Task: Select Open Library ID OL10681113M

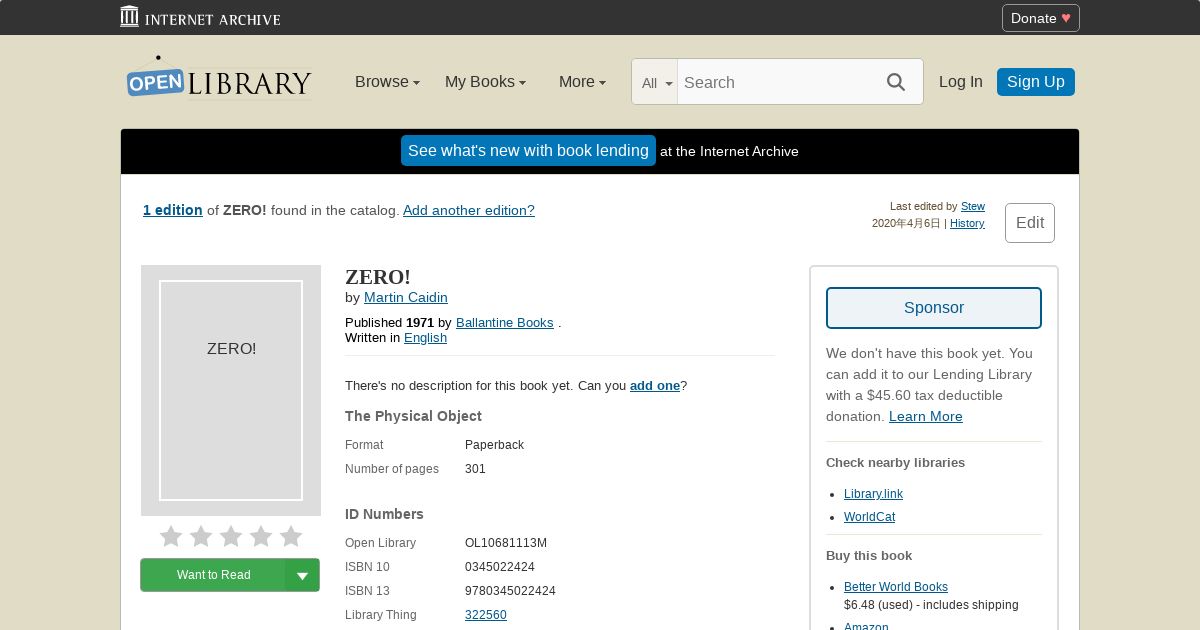Action: click(506, 543)
